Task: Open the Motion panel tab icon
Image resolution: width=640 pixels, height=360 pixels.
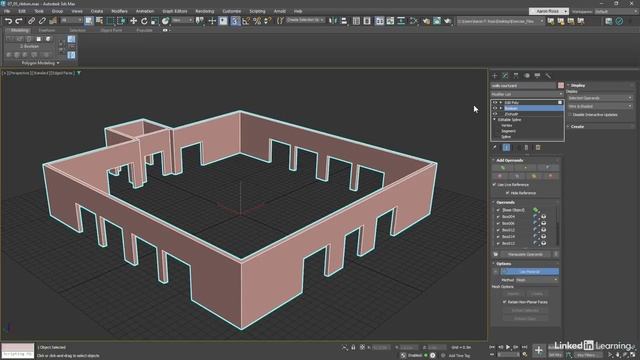Action: pos(527,76)
